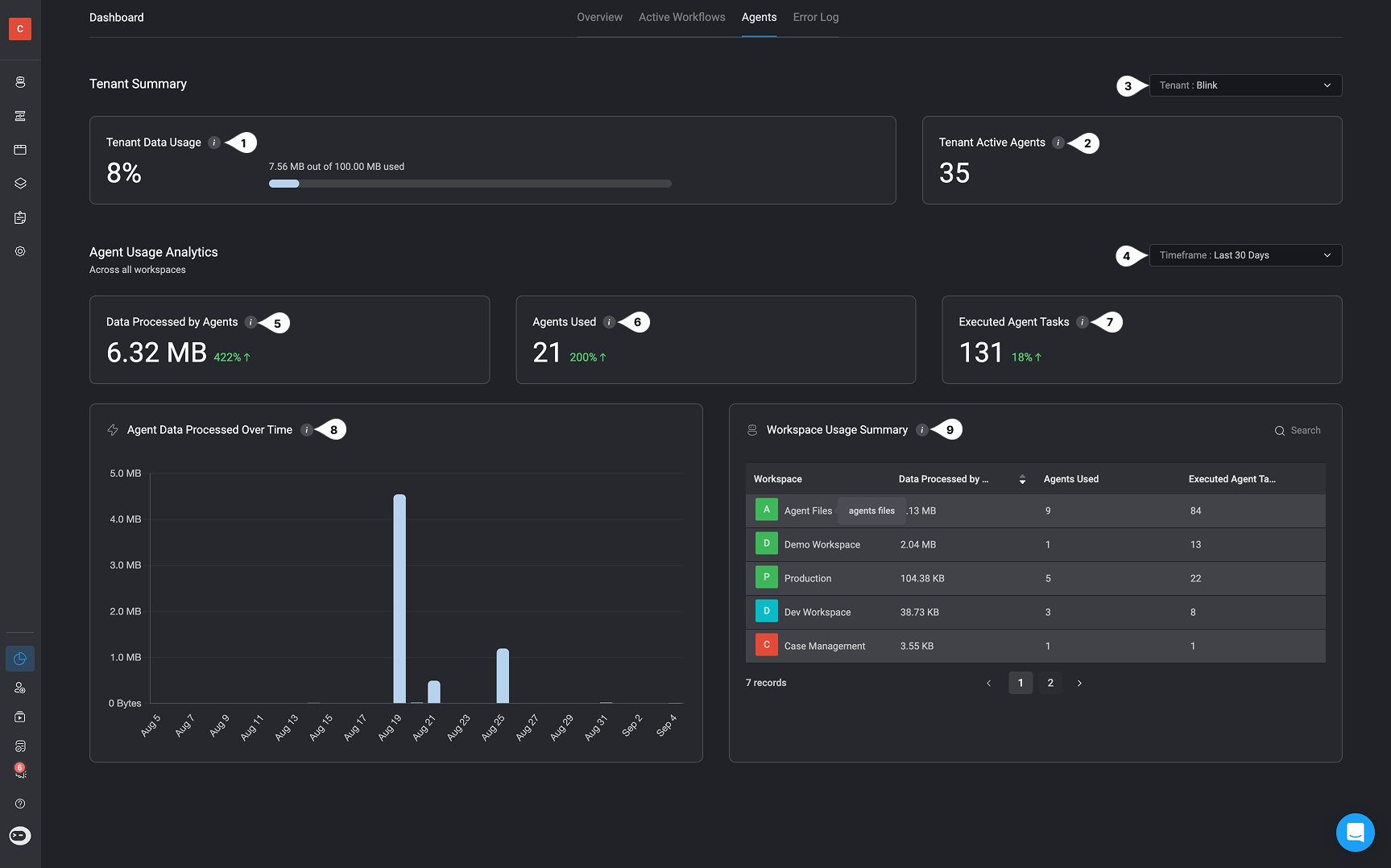
Task: Click the green A workspace badge
Action: [x=767, y=510]
